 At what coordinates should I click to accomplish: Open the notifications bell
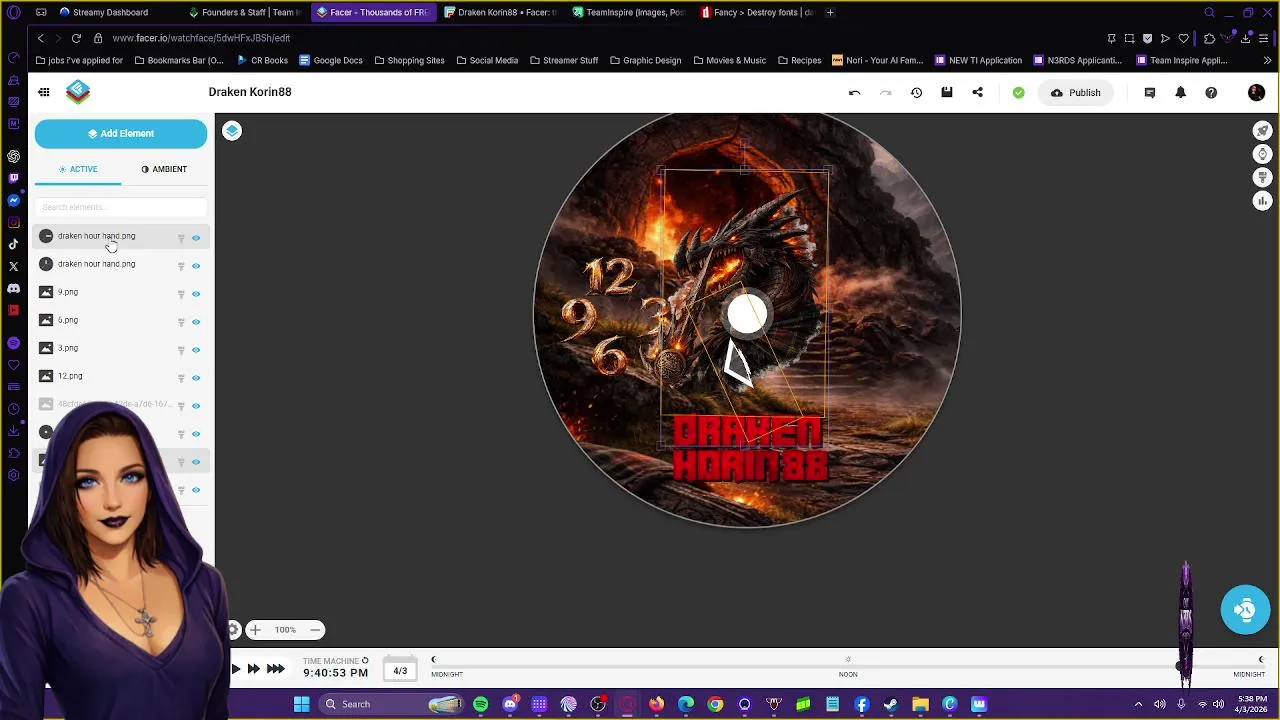click(x=1180, y=93)
